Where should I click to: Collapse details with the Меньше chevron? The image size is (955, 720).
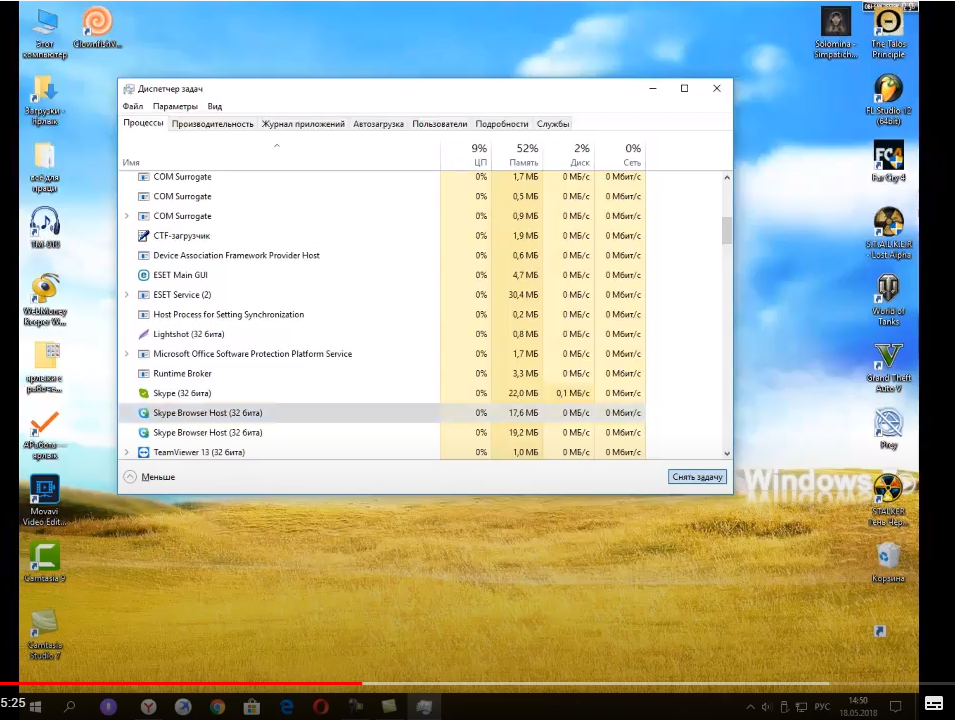point(130,477)
